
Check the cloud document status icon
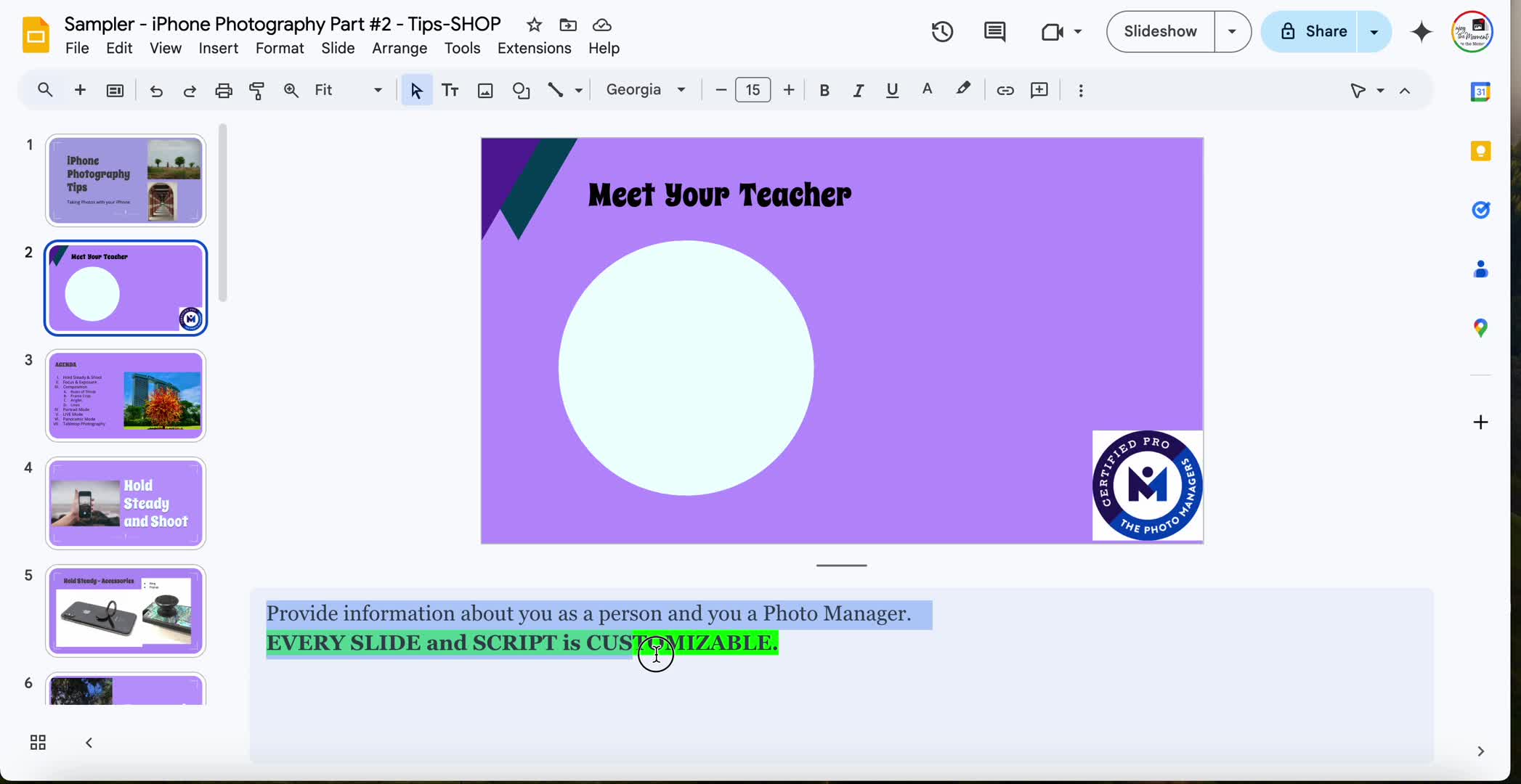[x=602, y=25]
